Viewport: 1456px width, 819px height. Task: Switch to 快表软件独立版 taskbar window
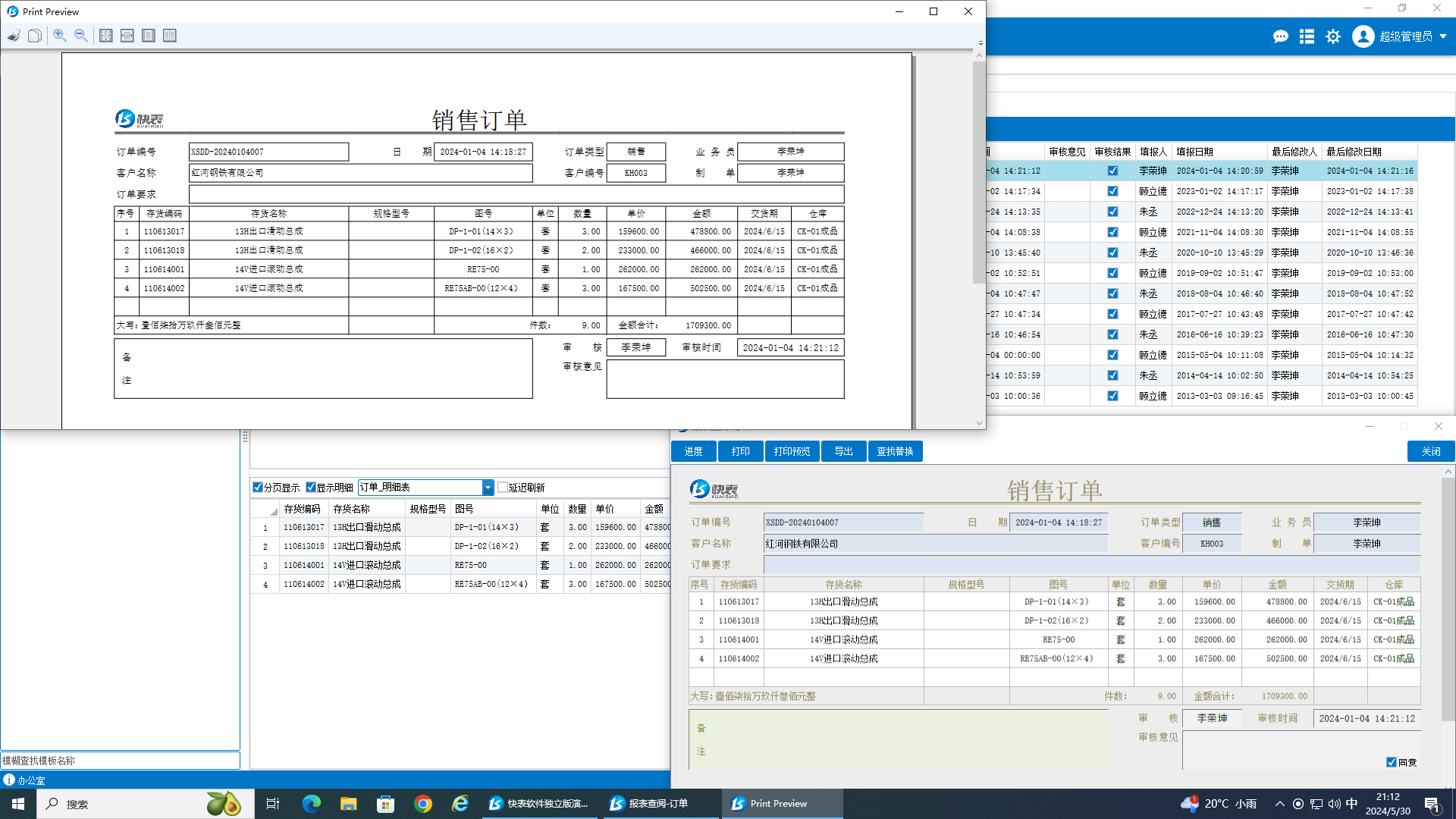click(x=541, y=804)
